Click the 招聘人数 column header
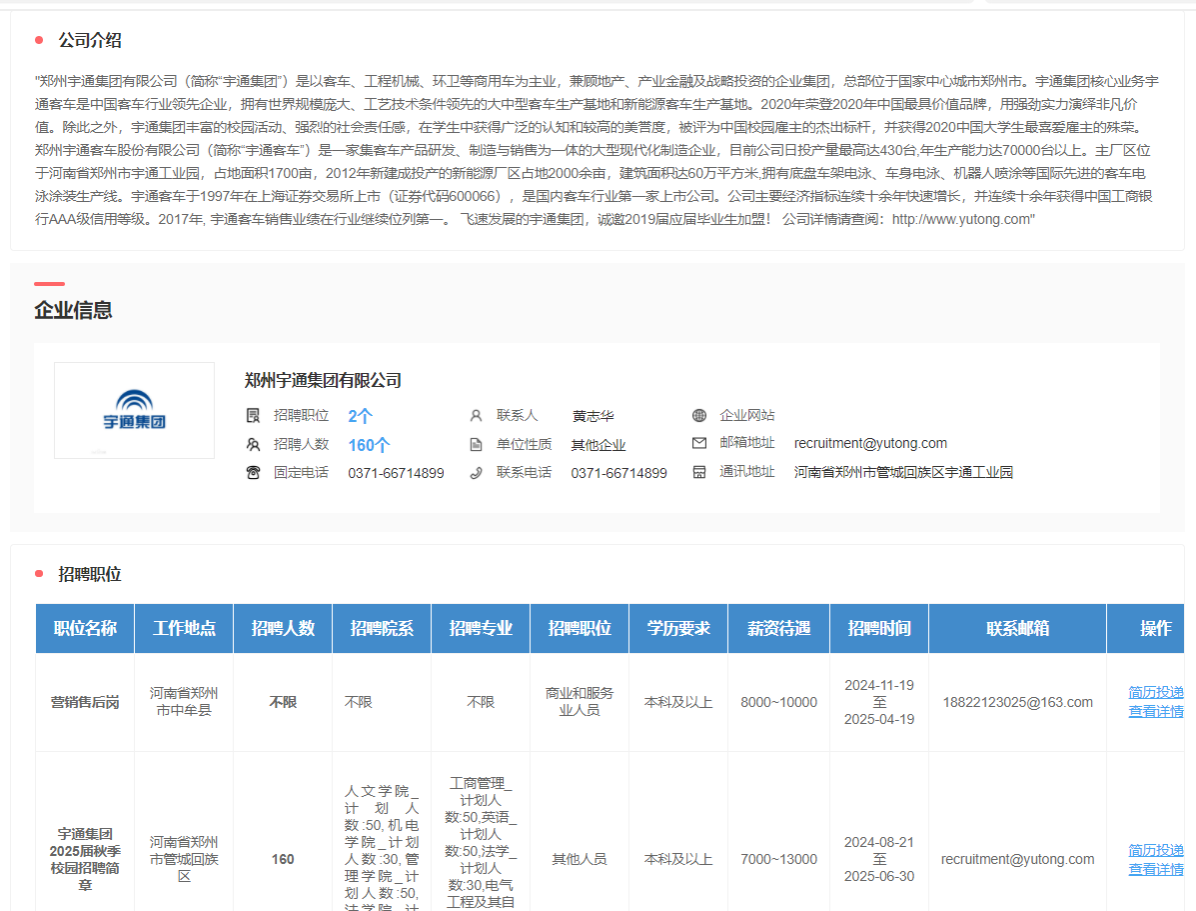This screenshot has height=911, width=1196. click(283, 629)
